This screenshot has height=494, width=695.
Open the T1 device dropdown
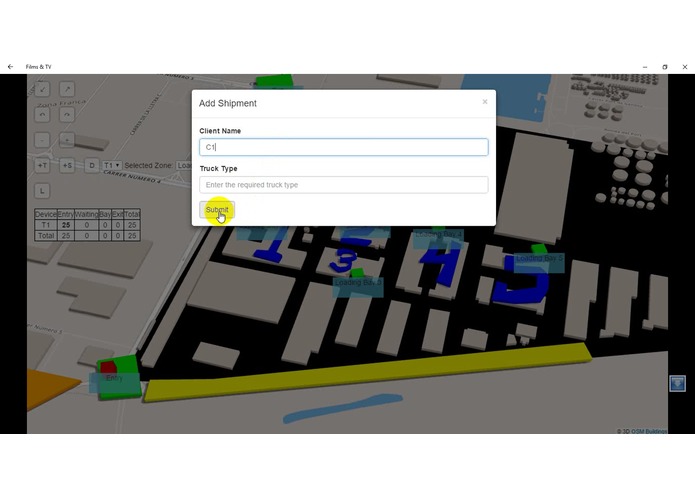coord(112,165)
